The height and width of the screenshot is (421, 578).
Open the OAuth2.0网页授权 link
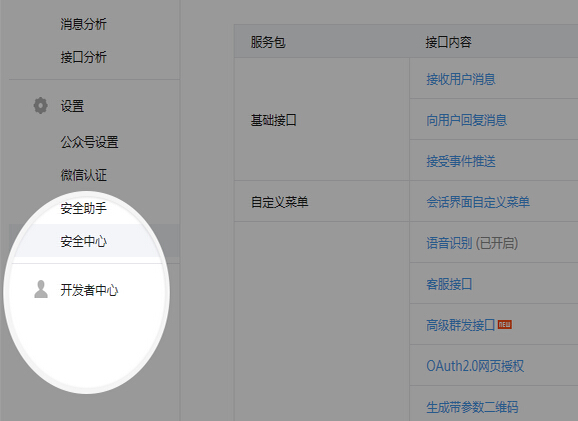[x=475, y=366]
